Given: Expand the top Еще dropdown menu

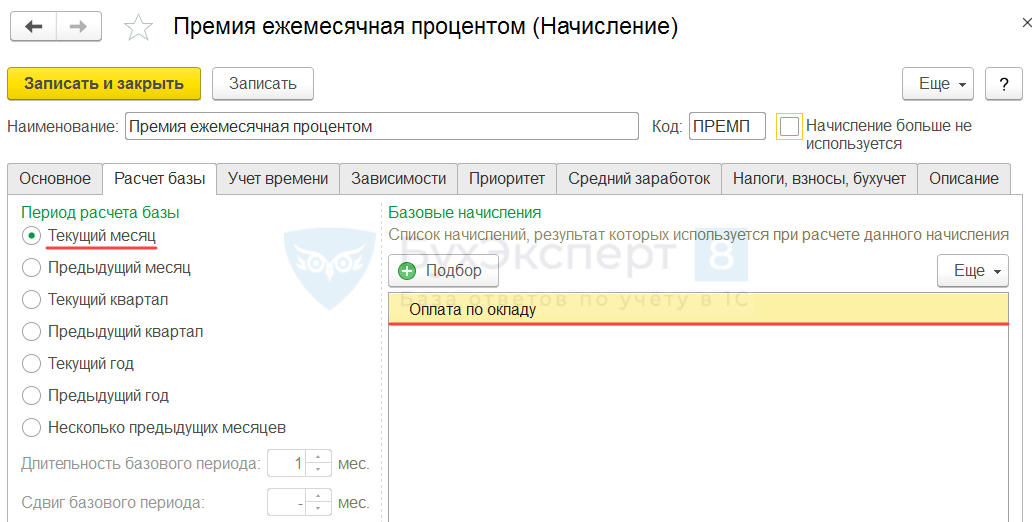Looking at the screenshot, I should click(937, 84).
